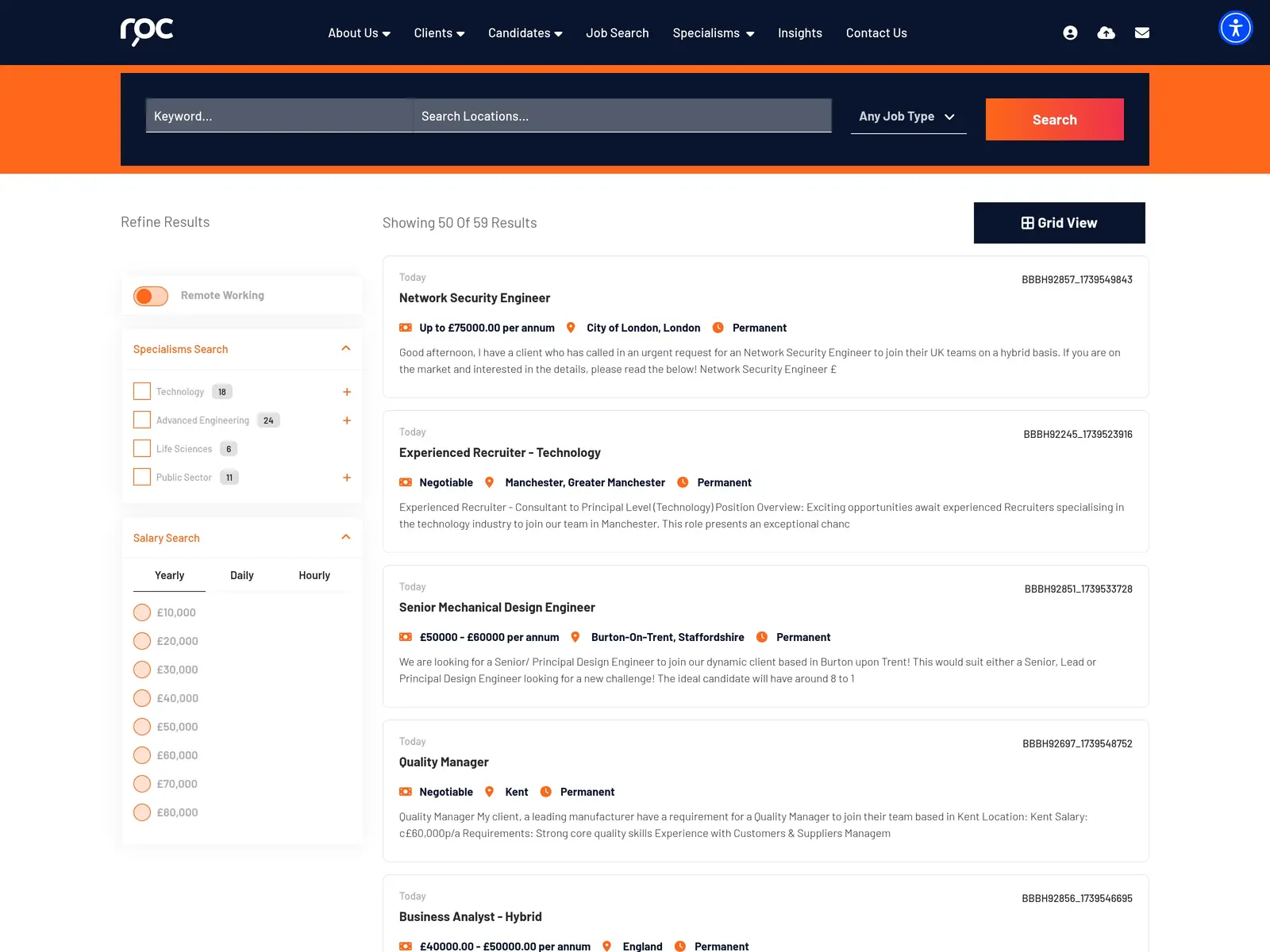Open the Quality Manager job listing
This screenshot has height=952, width=1270.
tap(444, 762)
